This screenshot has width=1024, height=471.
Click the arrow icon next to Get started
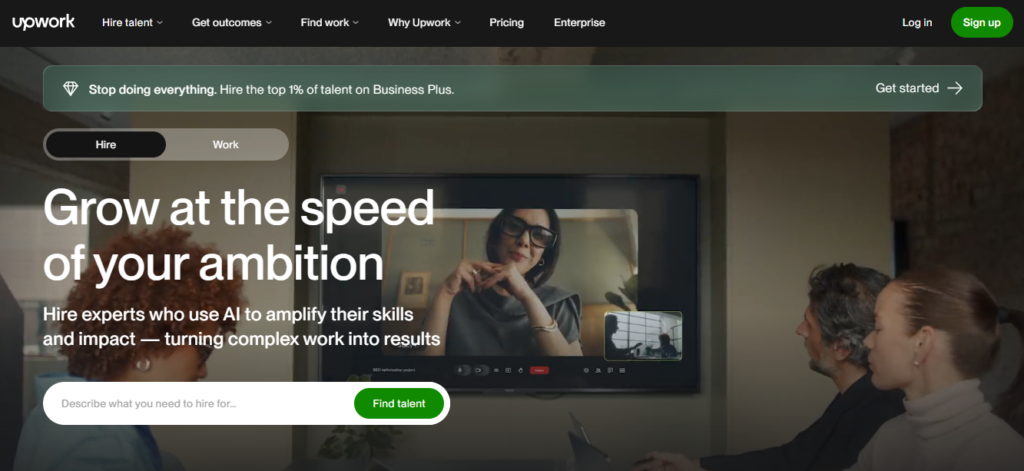pyautogui.click(x=955, y=88)
